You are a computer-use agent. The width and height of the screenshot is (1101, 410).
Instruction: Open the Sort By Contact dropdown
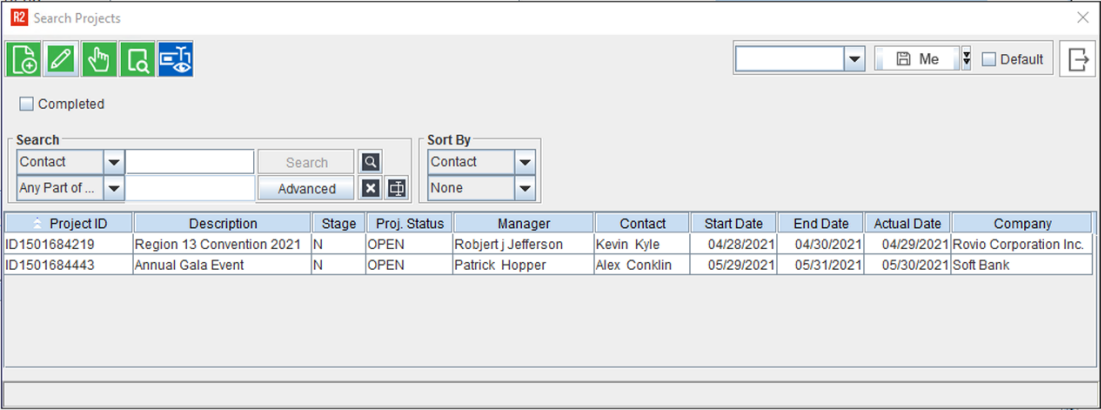pos(525,162)
